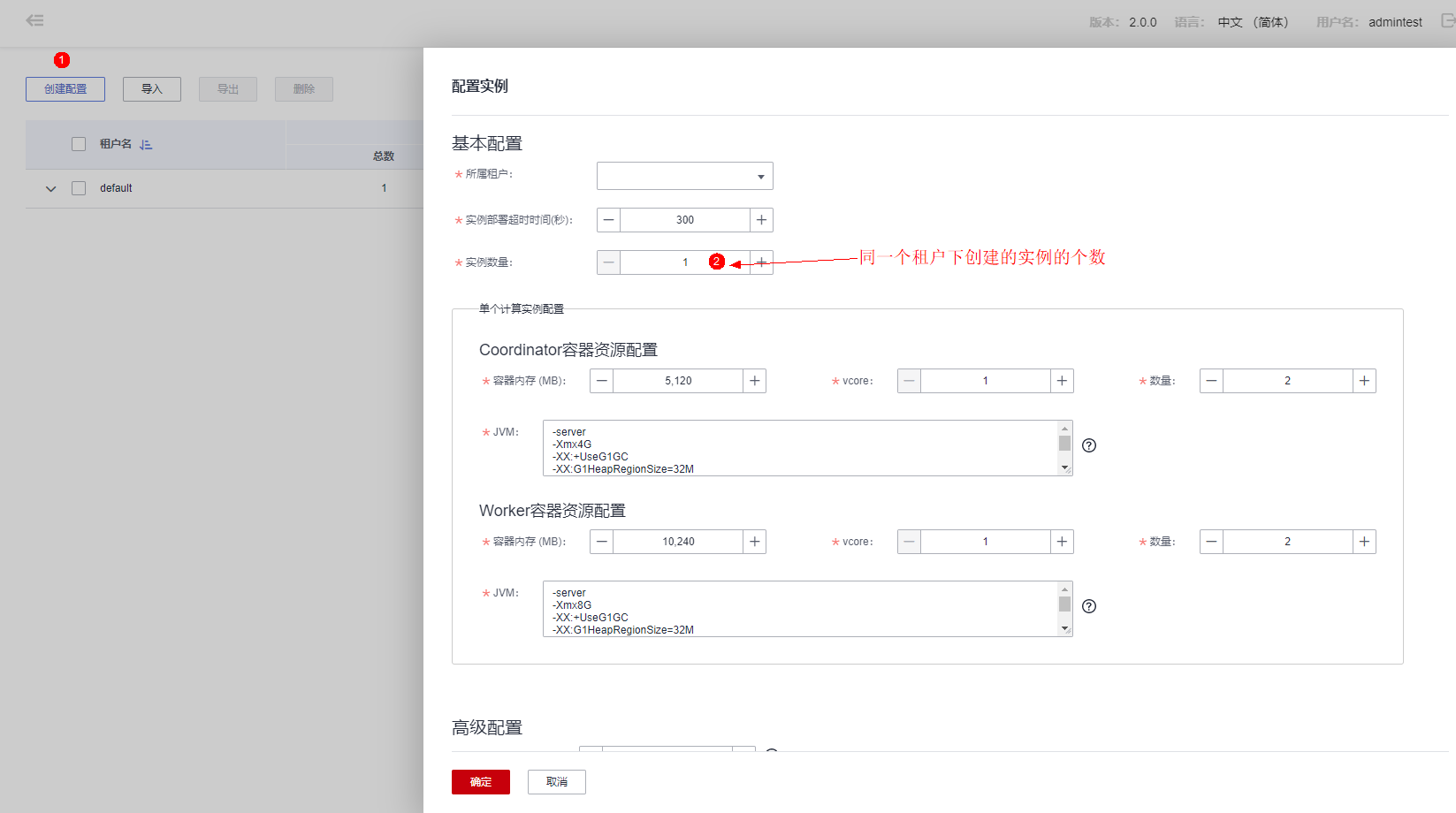Open the 所属租户 tenant dropdown
1456x813 pixels.
(685, 176)
